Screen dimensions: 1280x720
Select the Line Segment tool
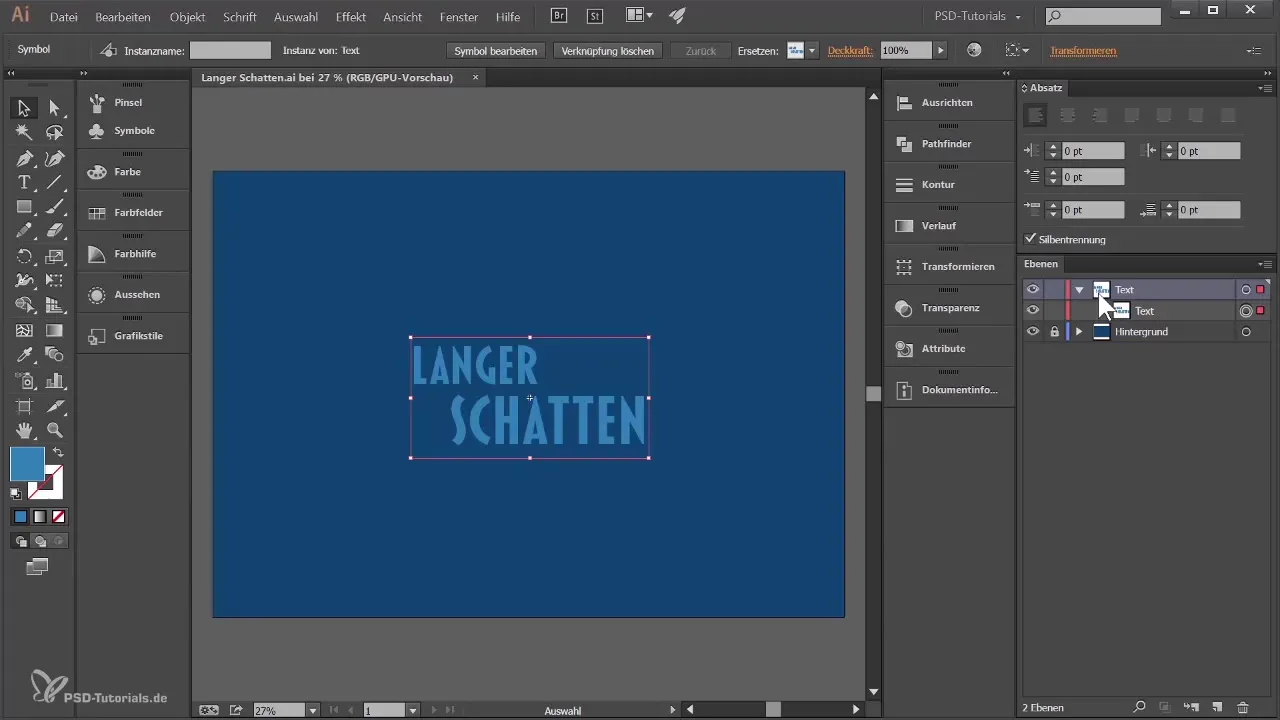[x=55, y=182]
